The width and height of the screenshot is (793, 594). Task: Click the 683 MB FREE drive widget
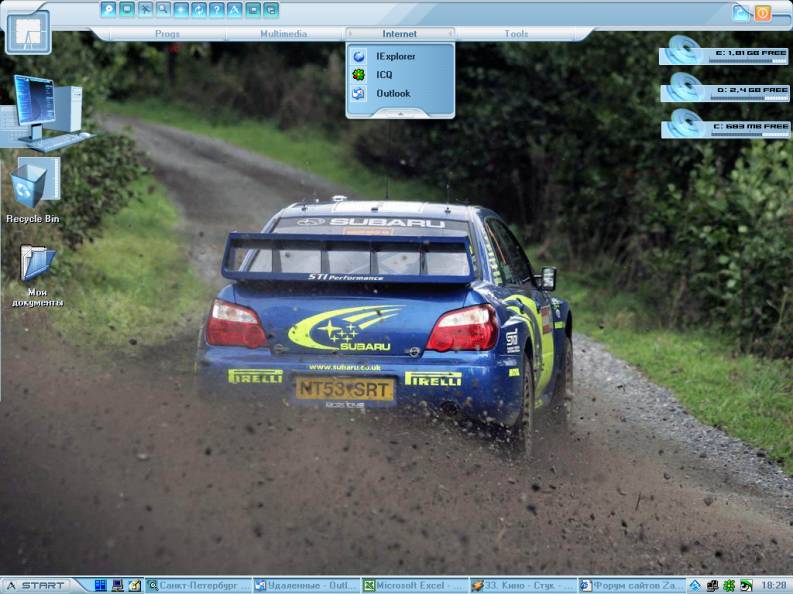tap(726, 124)
